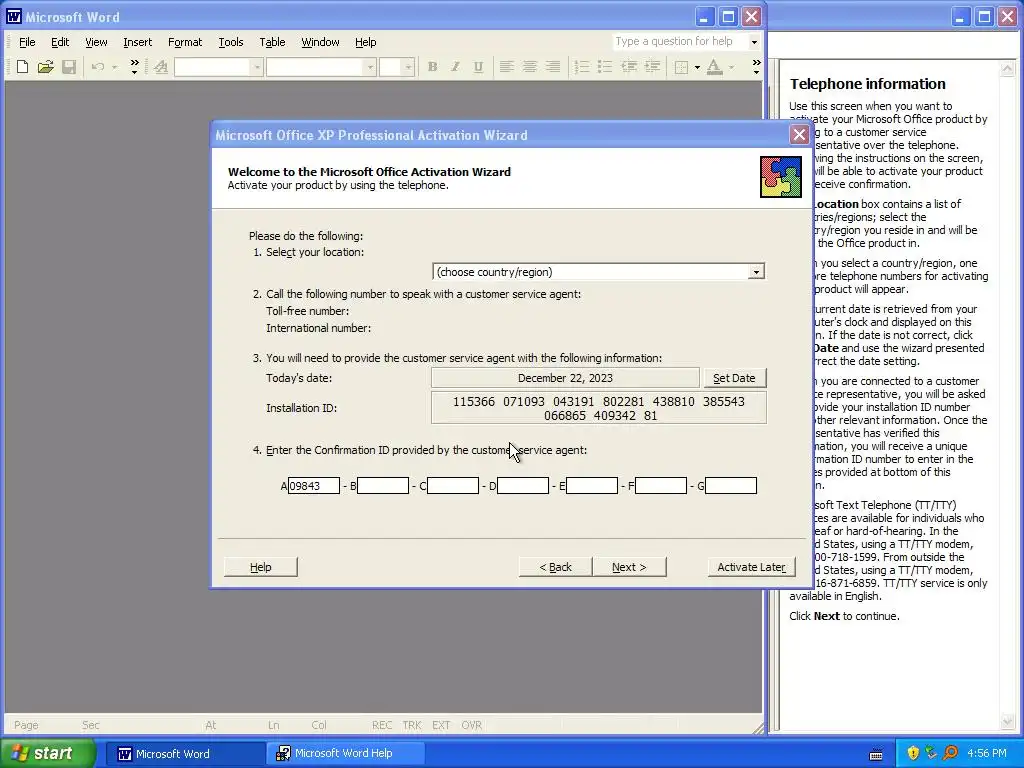
Task: Click the Office puzzle logo in the wizard
Action: tap(780, 177)
